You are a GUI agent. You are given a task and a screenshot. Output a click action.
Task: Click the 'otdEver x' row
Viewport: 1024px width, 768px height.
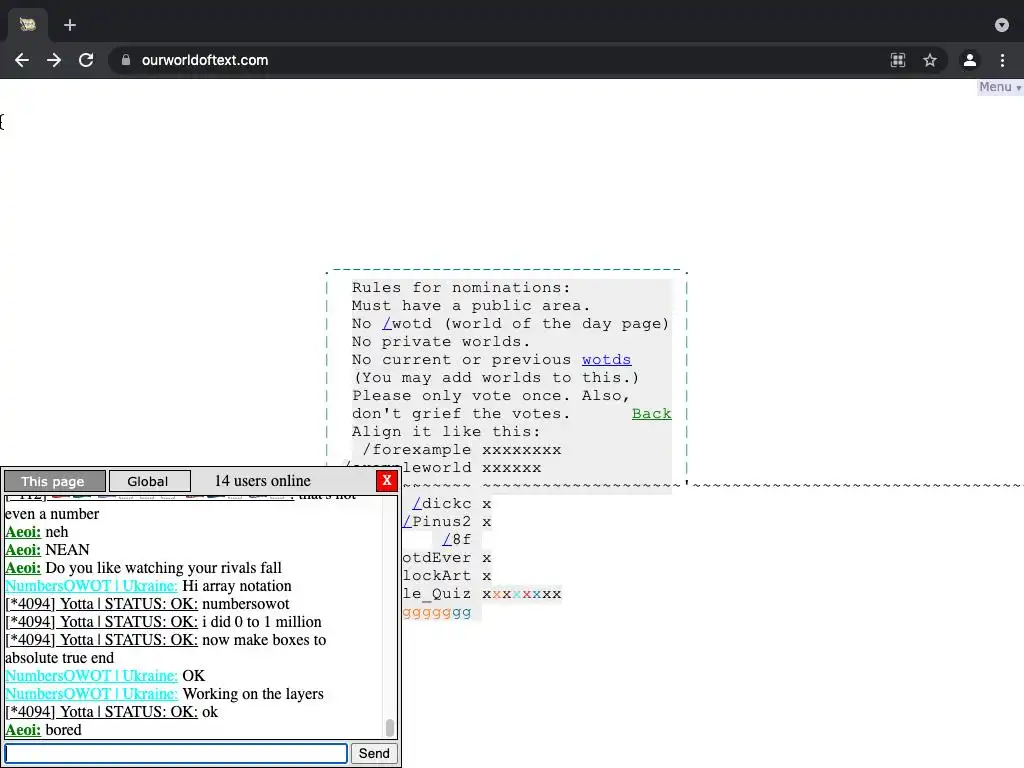click(x=447, y=558)
